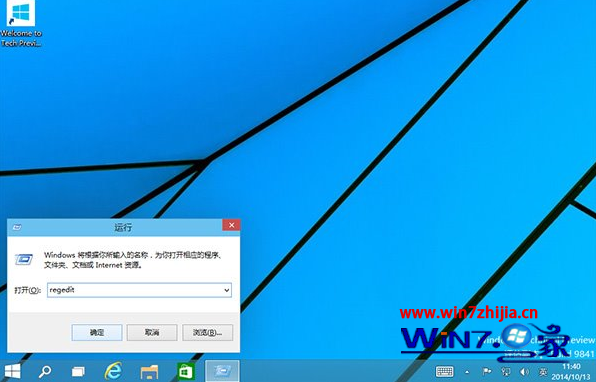Open the clock showing 11:40
596x382 pixels.
pyautogui.click(x=572, y=372)
